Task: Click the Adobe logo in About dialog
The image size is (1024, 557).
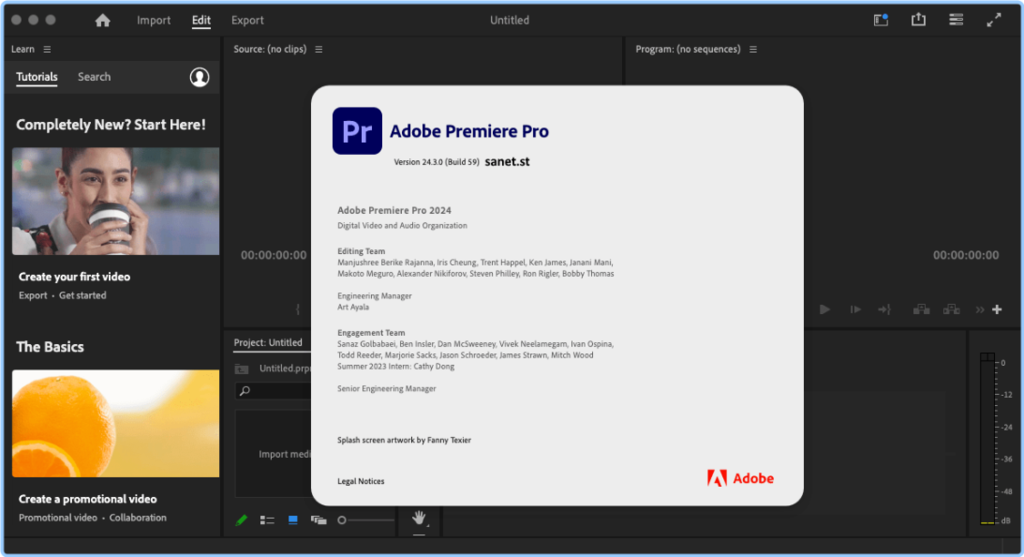Action: point(741,479)
